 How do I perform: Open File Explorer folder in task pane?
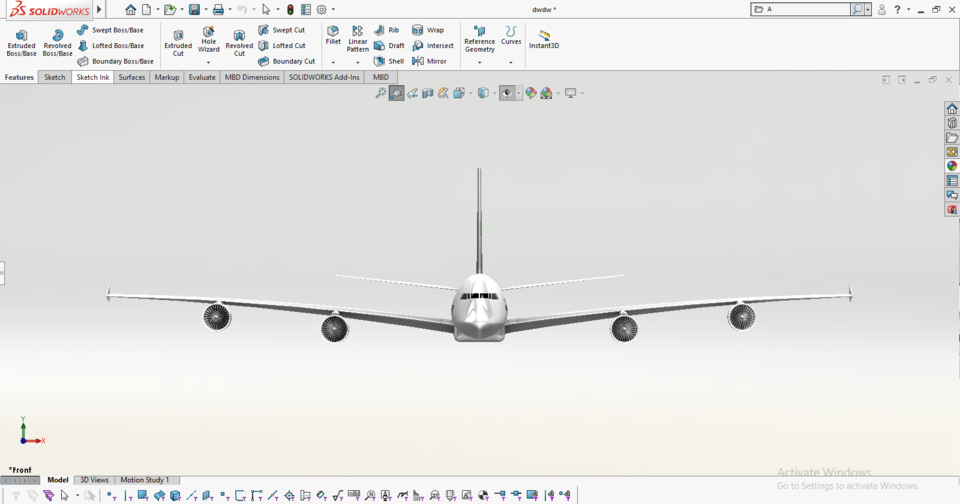[x=952, y=138]
